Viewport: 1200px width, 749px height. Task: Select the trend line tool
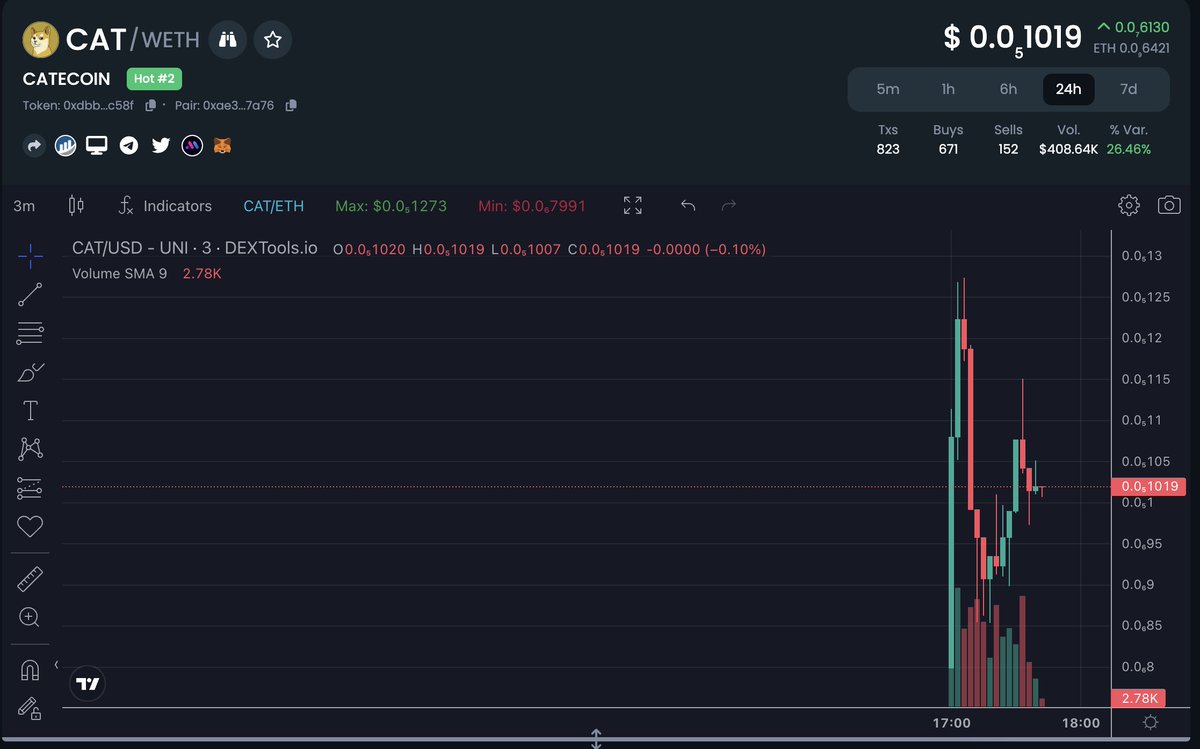(30, 294)
